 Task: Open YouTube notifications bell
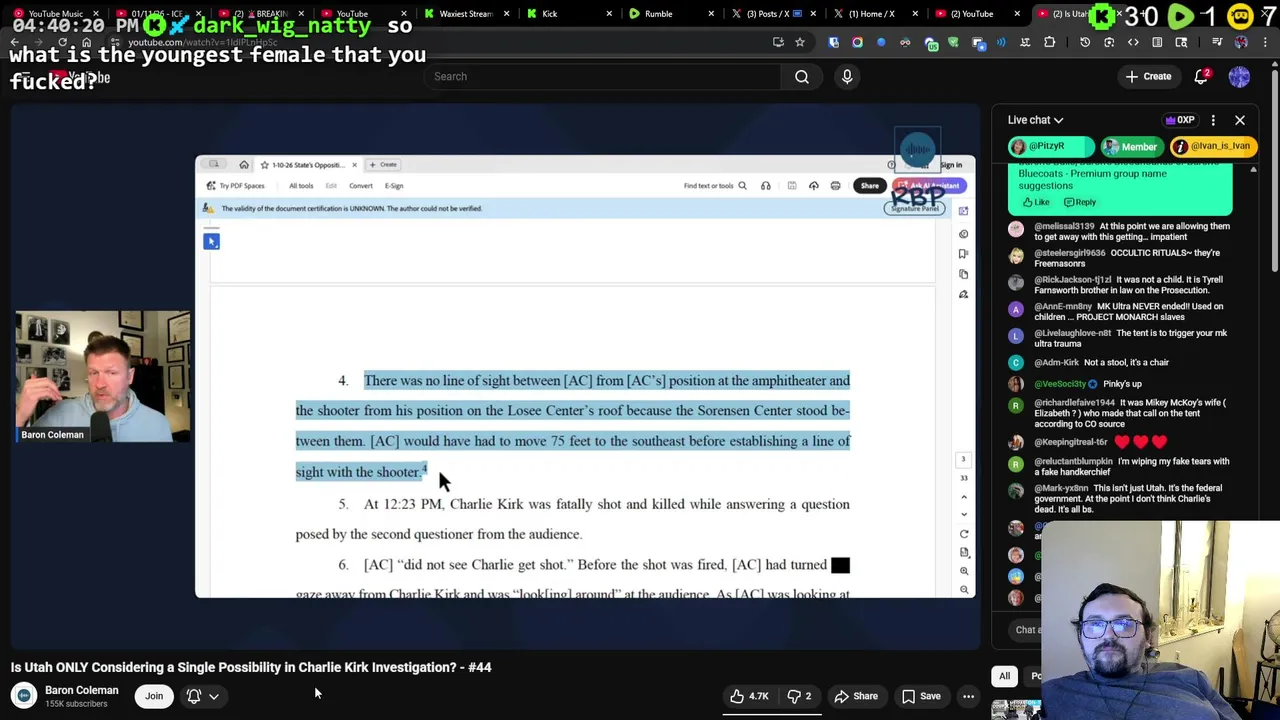tap(1202, 76)
